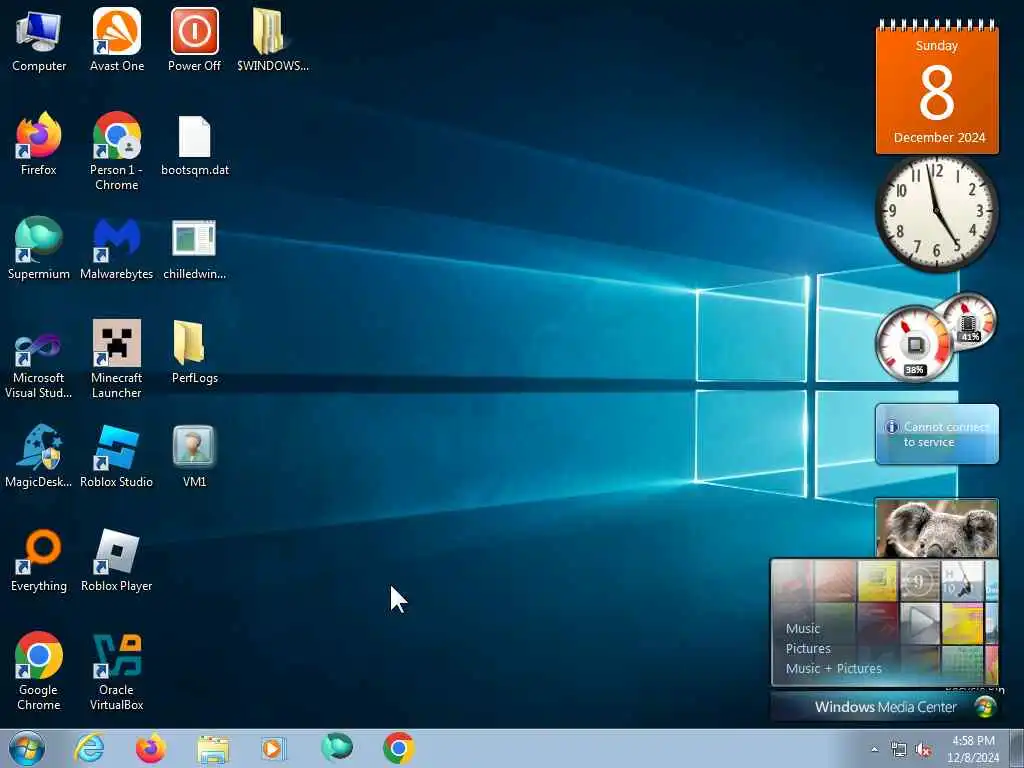Open Oracle VirtualBox shortcut
The height and width of the screenshot is (768, 1024).
(x=116, y=671)
